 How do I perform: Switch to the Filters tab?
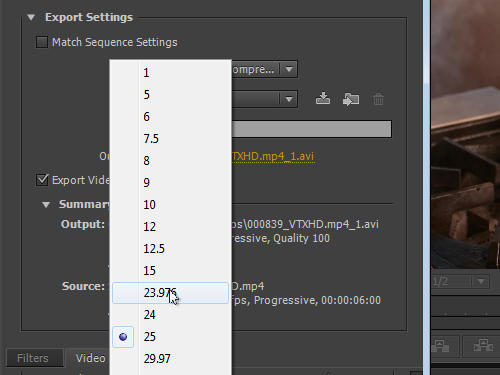(x=33, y=358)
